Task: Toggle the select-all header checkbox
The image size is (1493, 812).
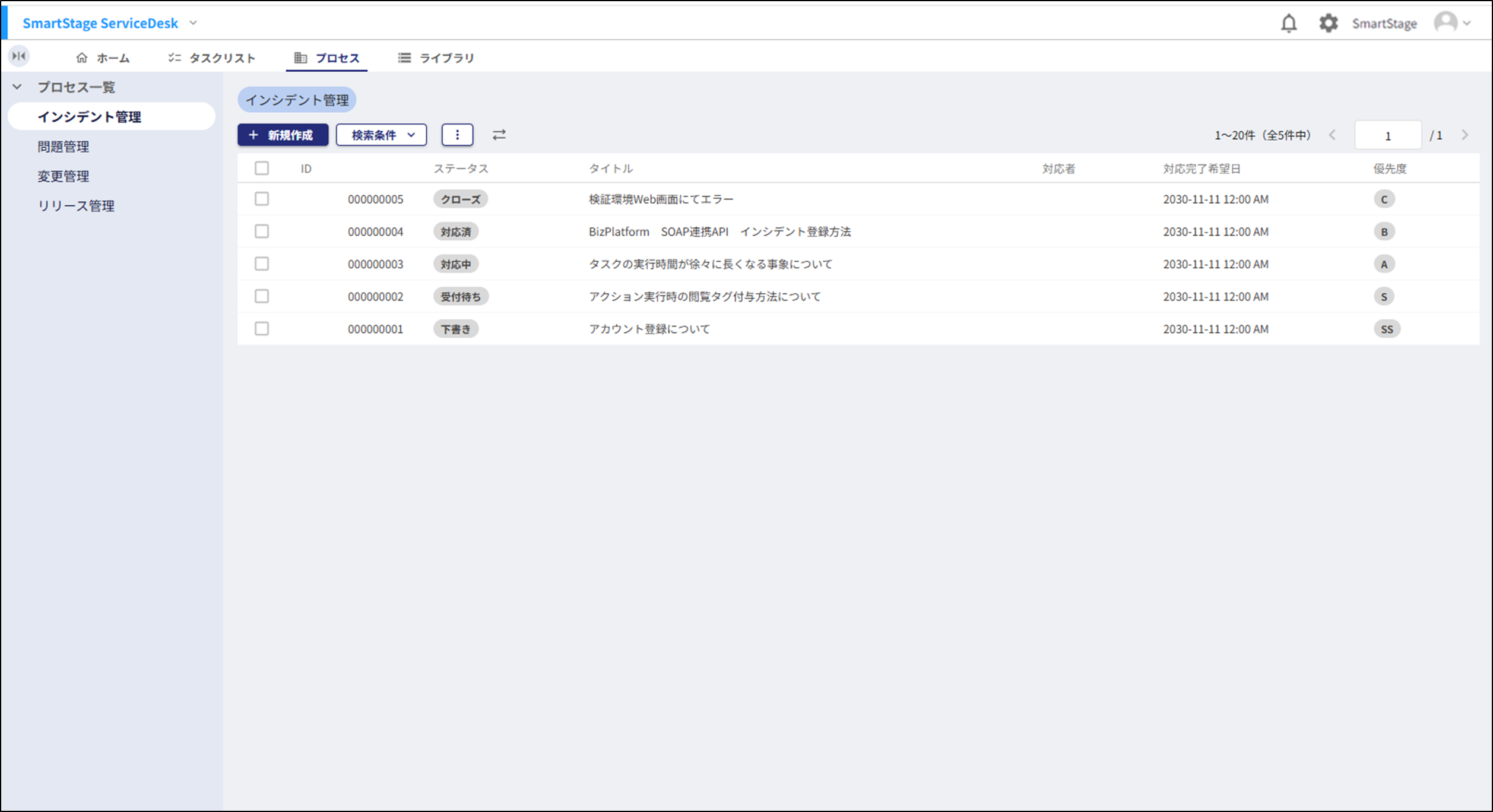Action: coord(262,169)
